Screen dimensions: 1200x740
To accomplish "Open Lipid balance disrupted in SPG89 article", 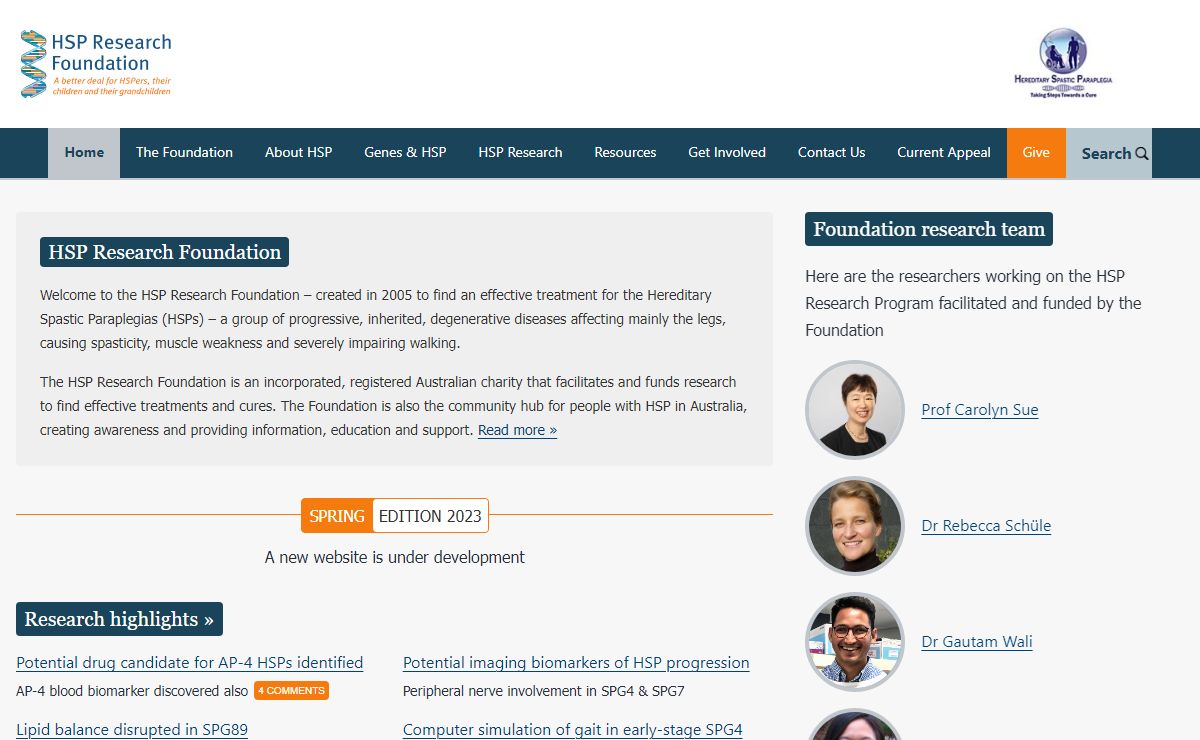I will (132, 729).
